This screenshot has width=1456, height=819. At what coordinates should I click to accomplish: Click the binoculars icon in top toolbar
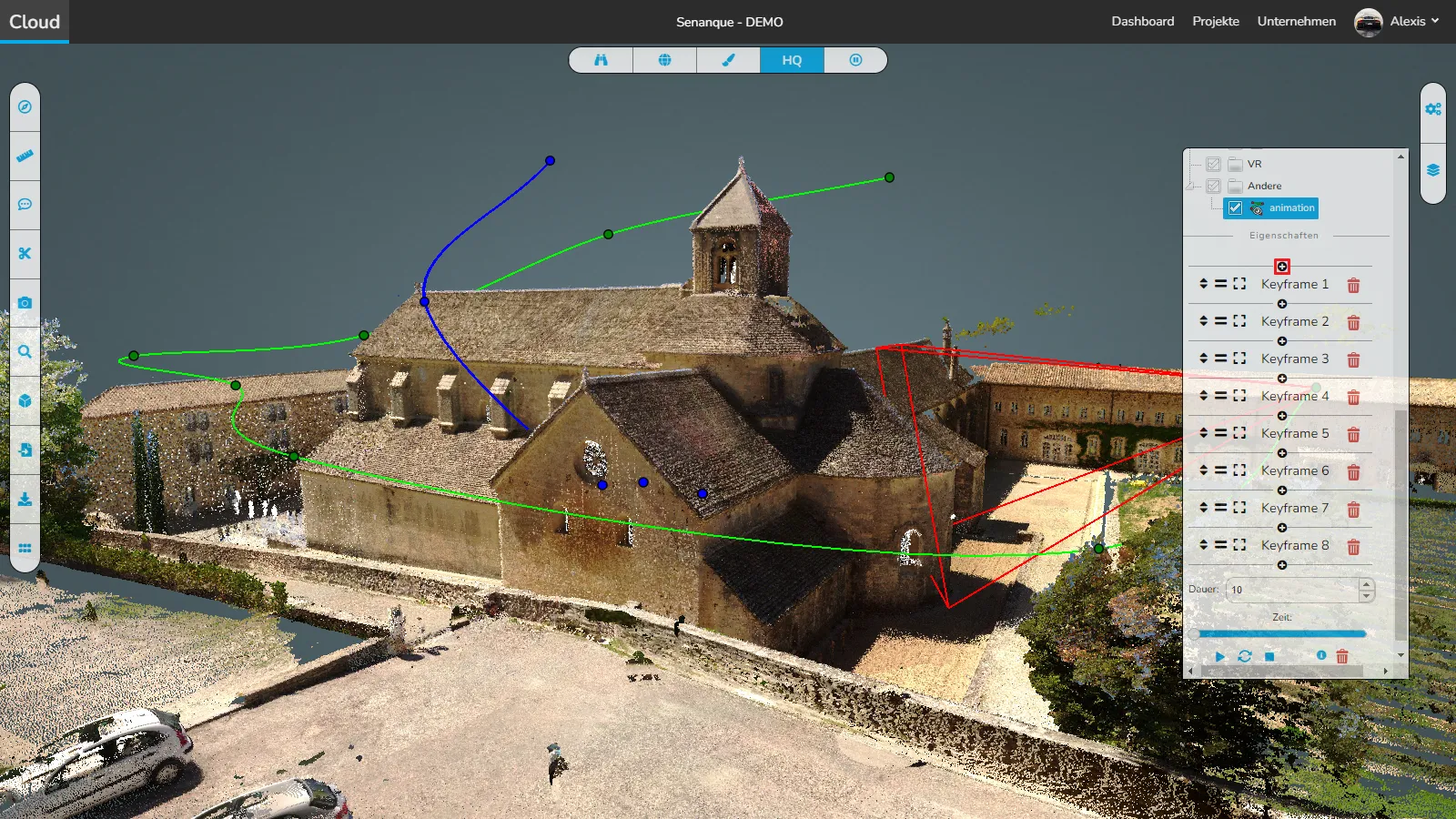pyautogui.click(x=601, y=60)
